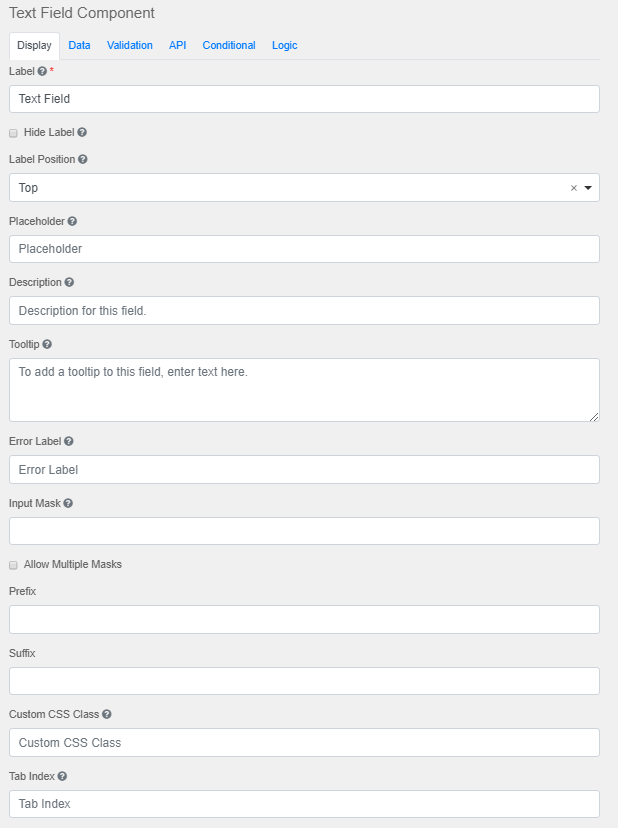The width and height of the screenshot is (618, 828).
Task: Click the Label Position help icon
Action: (83, 159)
